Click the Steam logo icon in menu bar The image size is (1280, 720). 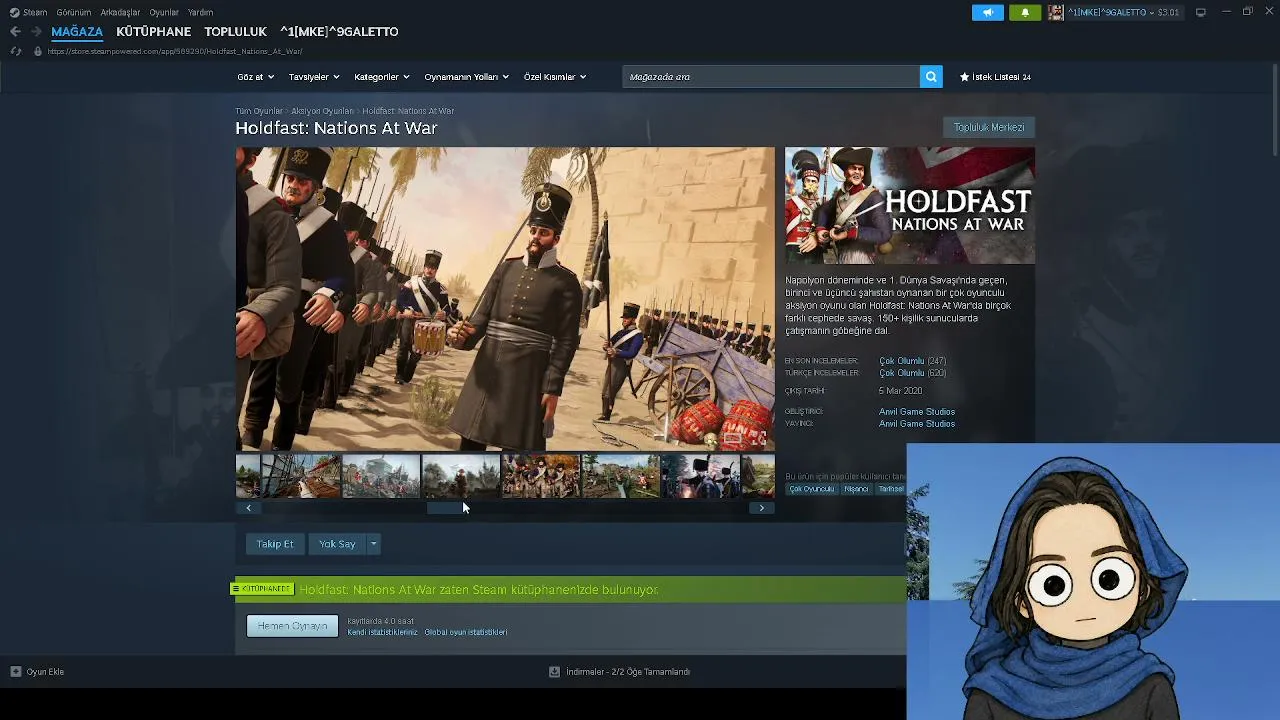14,12
